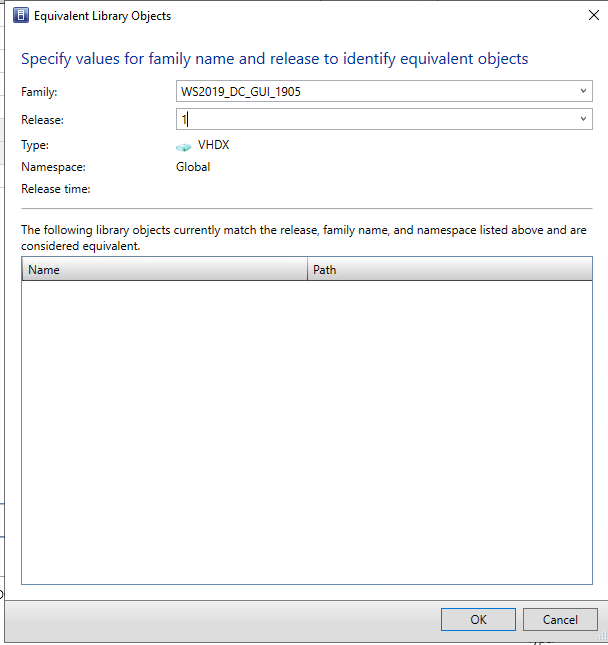Click the 'Release time:' label
Screen dimensions: 608x645
coord(56,189)
